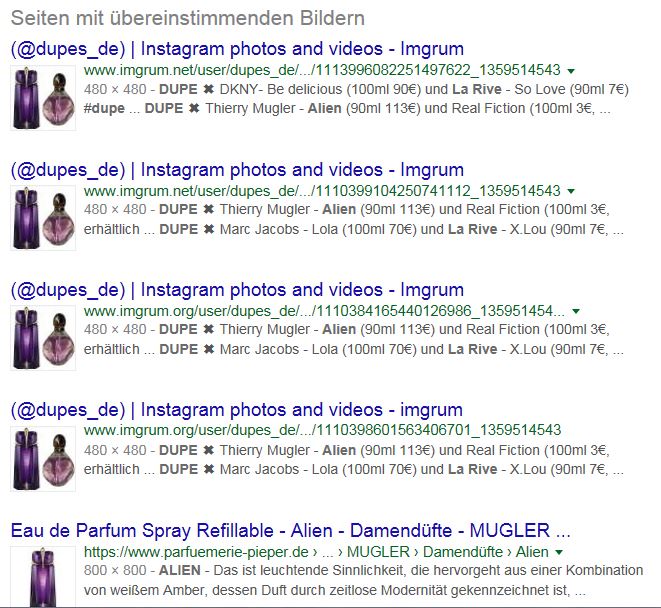
Task: Open third @dupes_de Imgrum result title
Action: [x=237, y=291]
